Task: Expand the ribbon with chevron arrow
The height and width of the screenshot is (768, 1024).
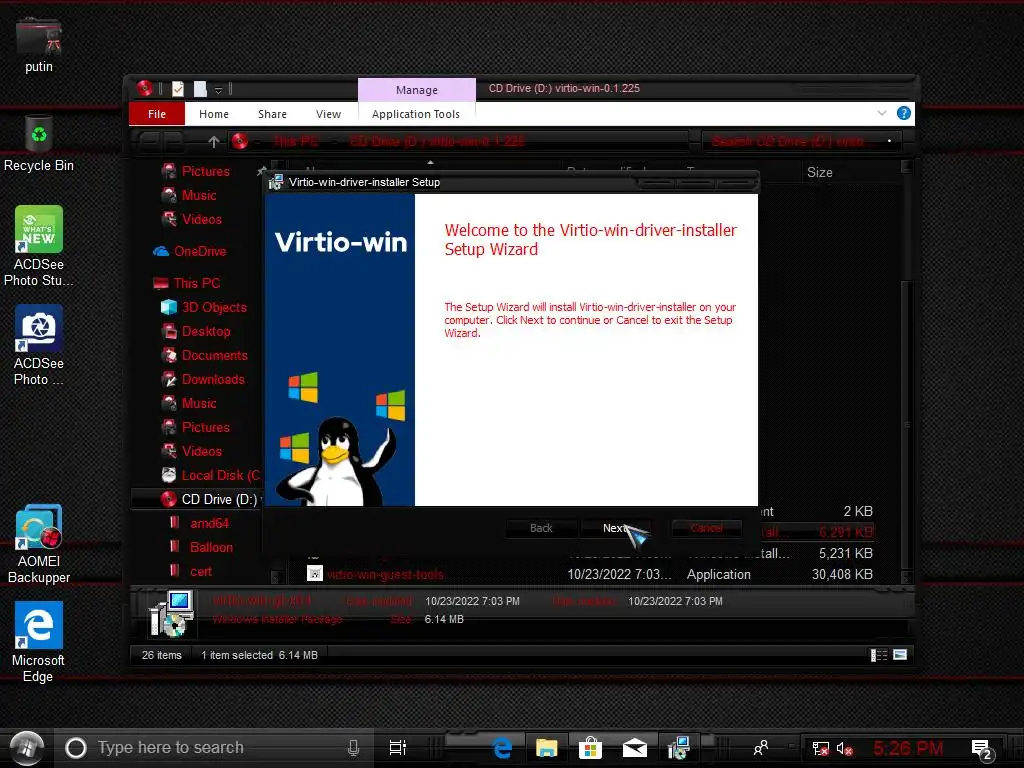Action: coord(882,113)
